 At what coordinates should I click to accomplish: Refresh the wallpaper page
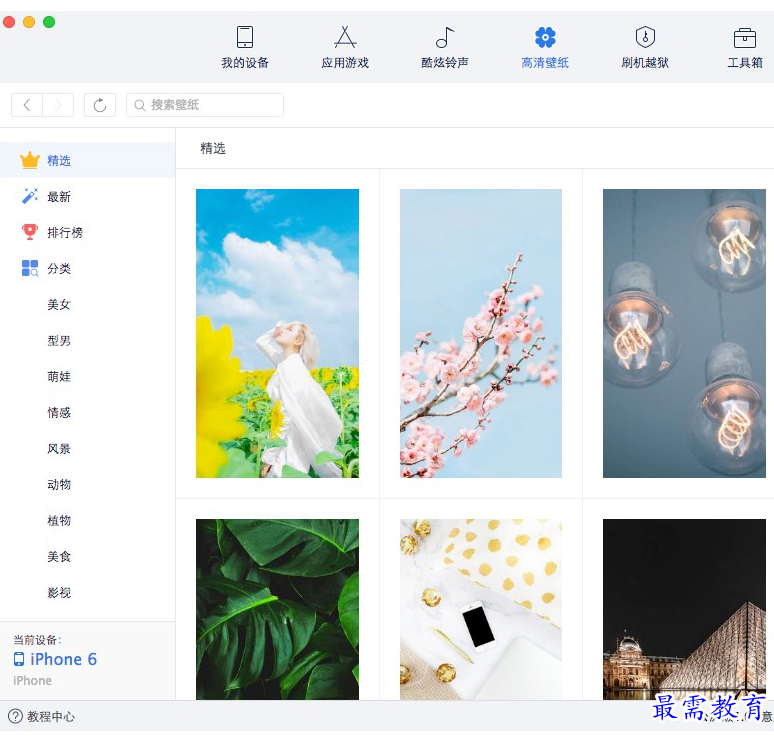(x=100, y=105)
